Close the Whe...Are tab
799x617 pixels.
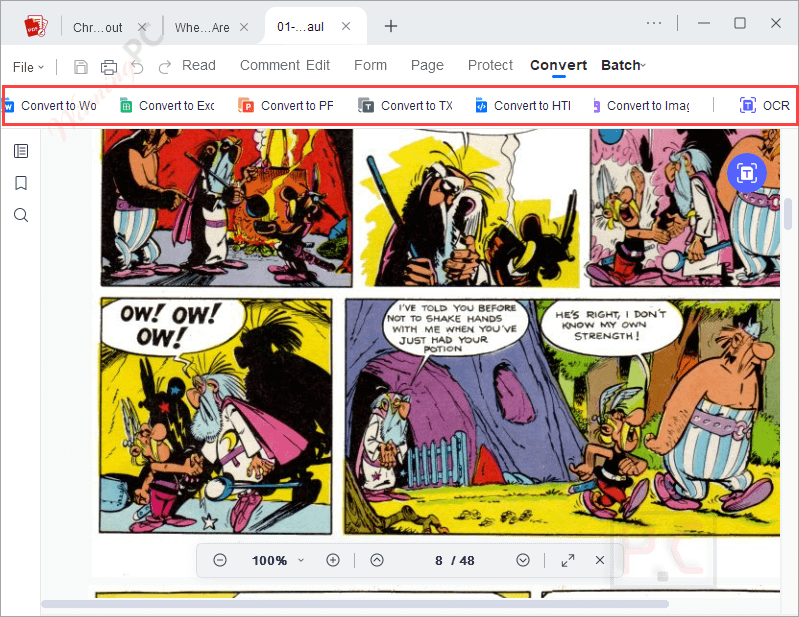pyautogui.click(x=244, y=26)
